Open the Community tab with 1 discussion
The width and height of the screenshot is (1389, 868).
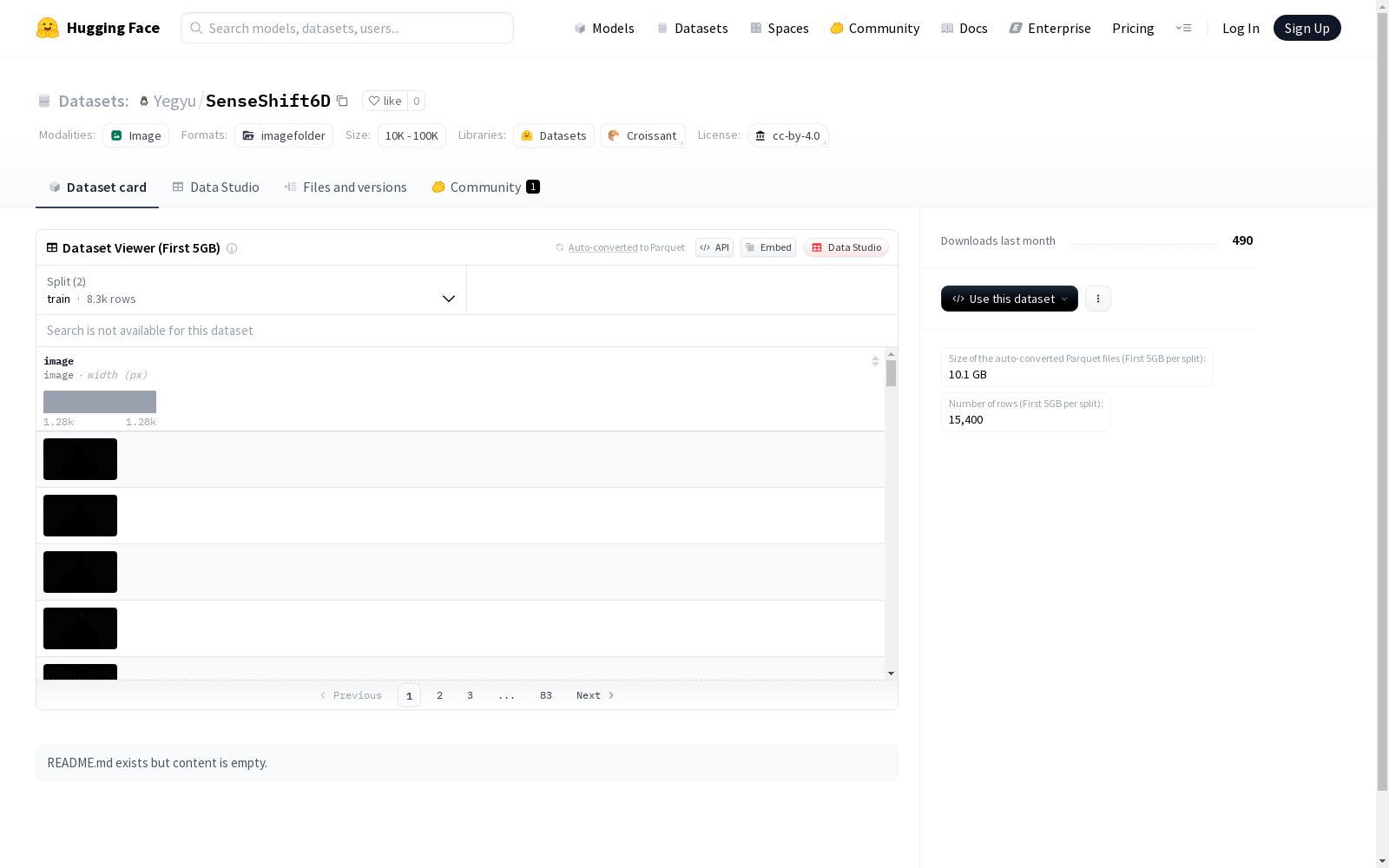click(x=485, y=187)
